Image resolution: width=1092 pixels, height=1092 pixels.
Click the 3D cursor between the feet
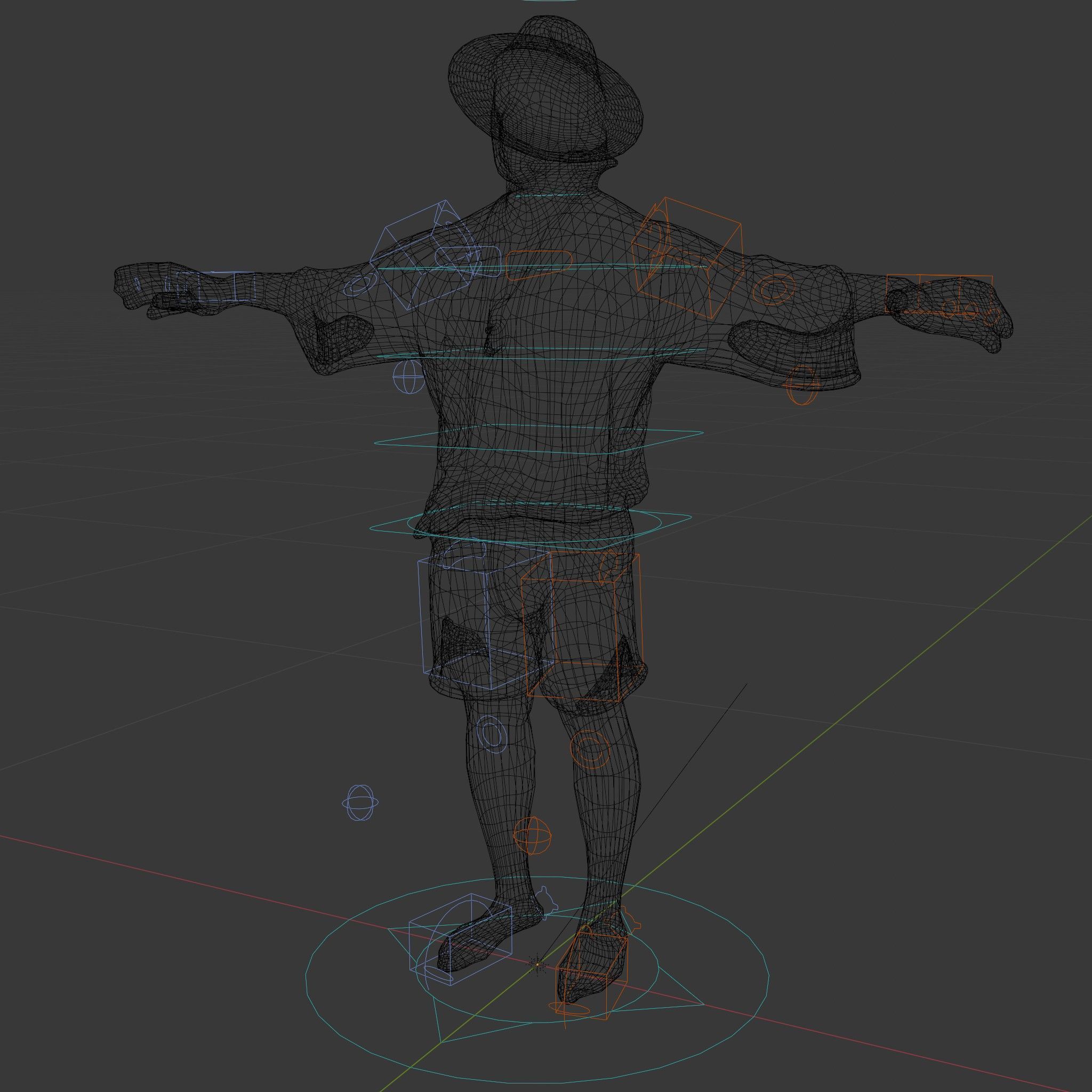(x=537, y=963)
